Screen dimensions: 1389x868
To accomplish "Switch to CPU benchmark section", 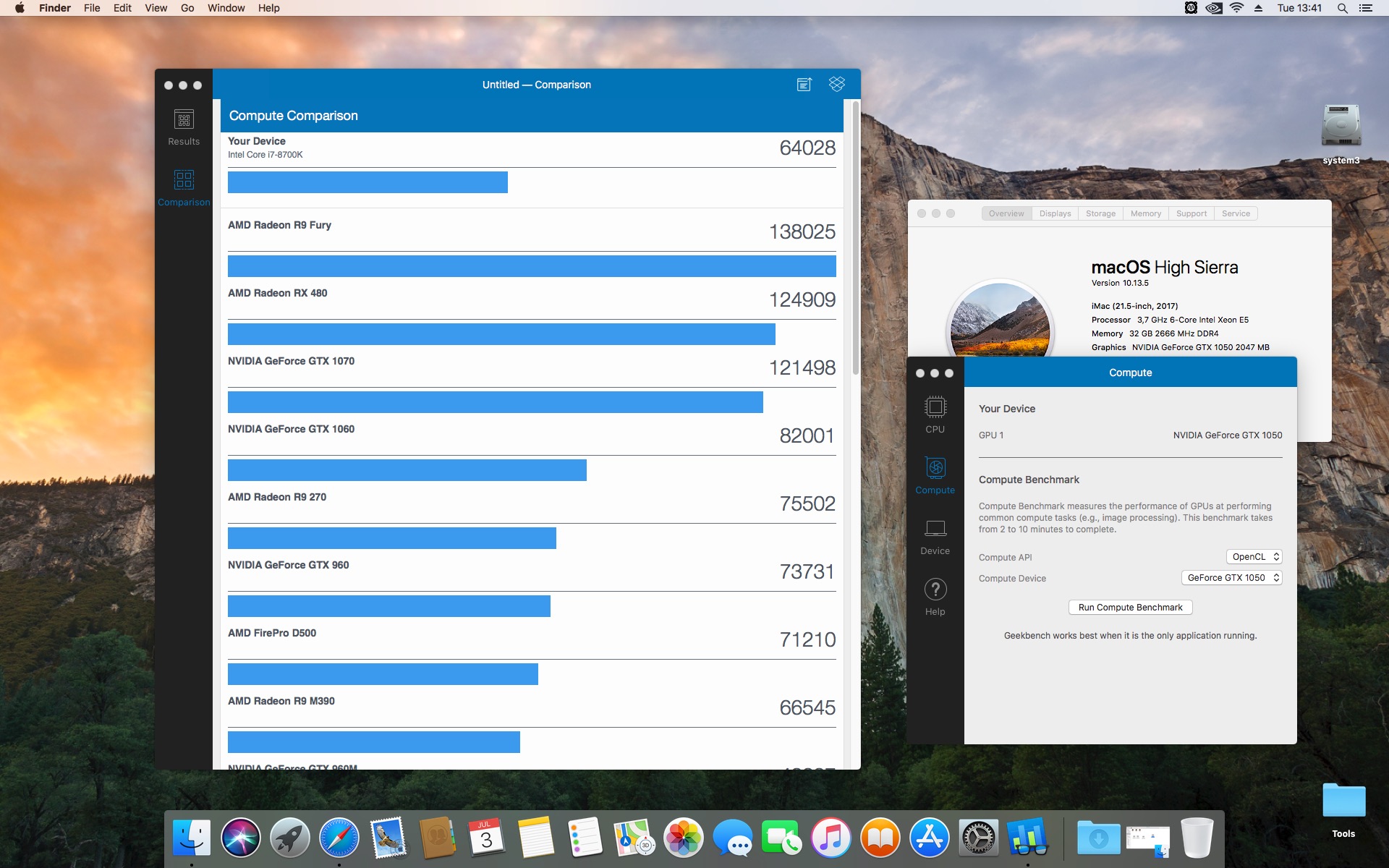I will coord(935,414).
